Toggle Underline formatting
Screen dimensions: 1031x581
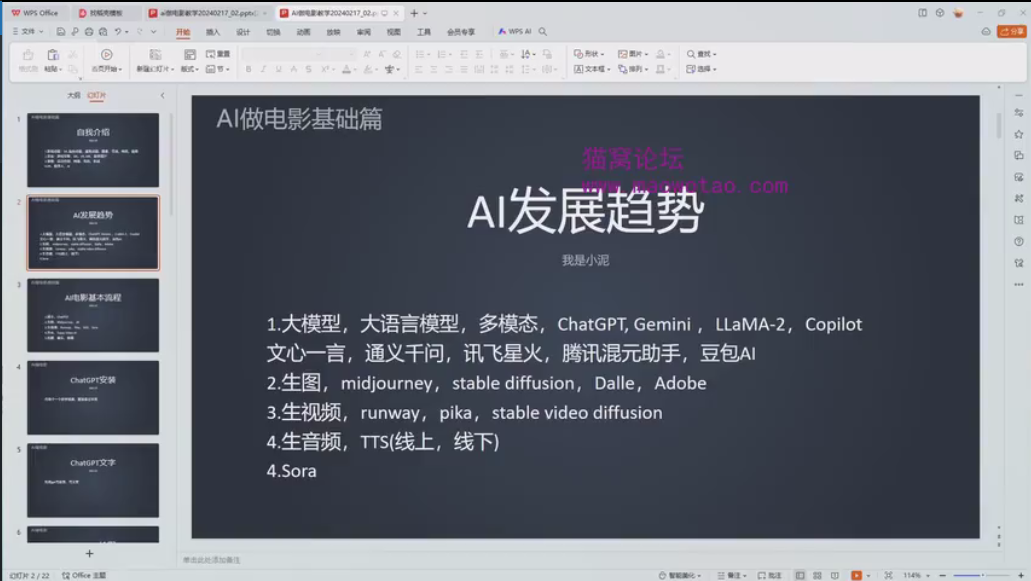[x=278, y=69]
